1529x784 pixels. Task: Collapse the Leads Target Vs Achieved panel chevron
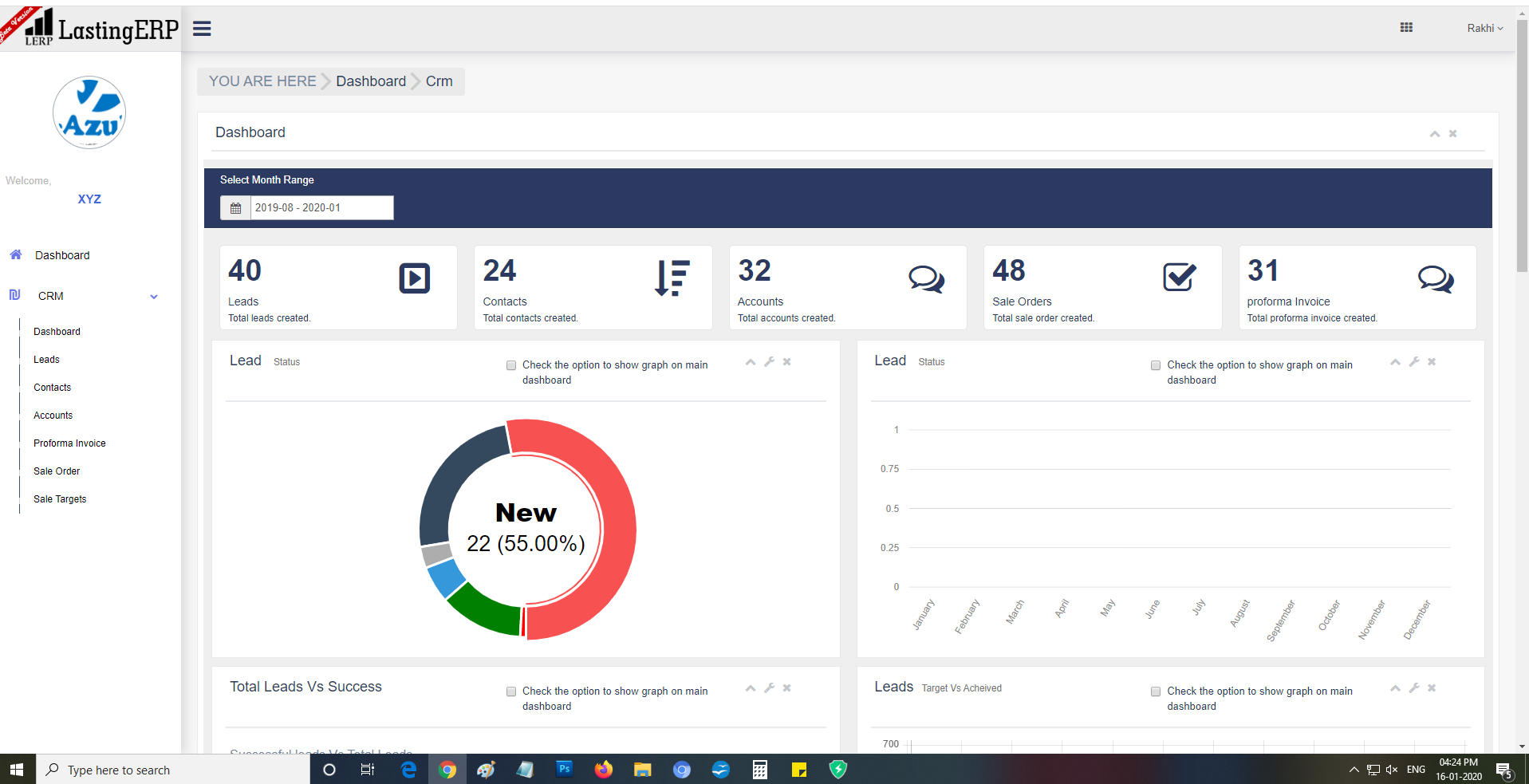click(x=1395, y=688)
